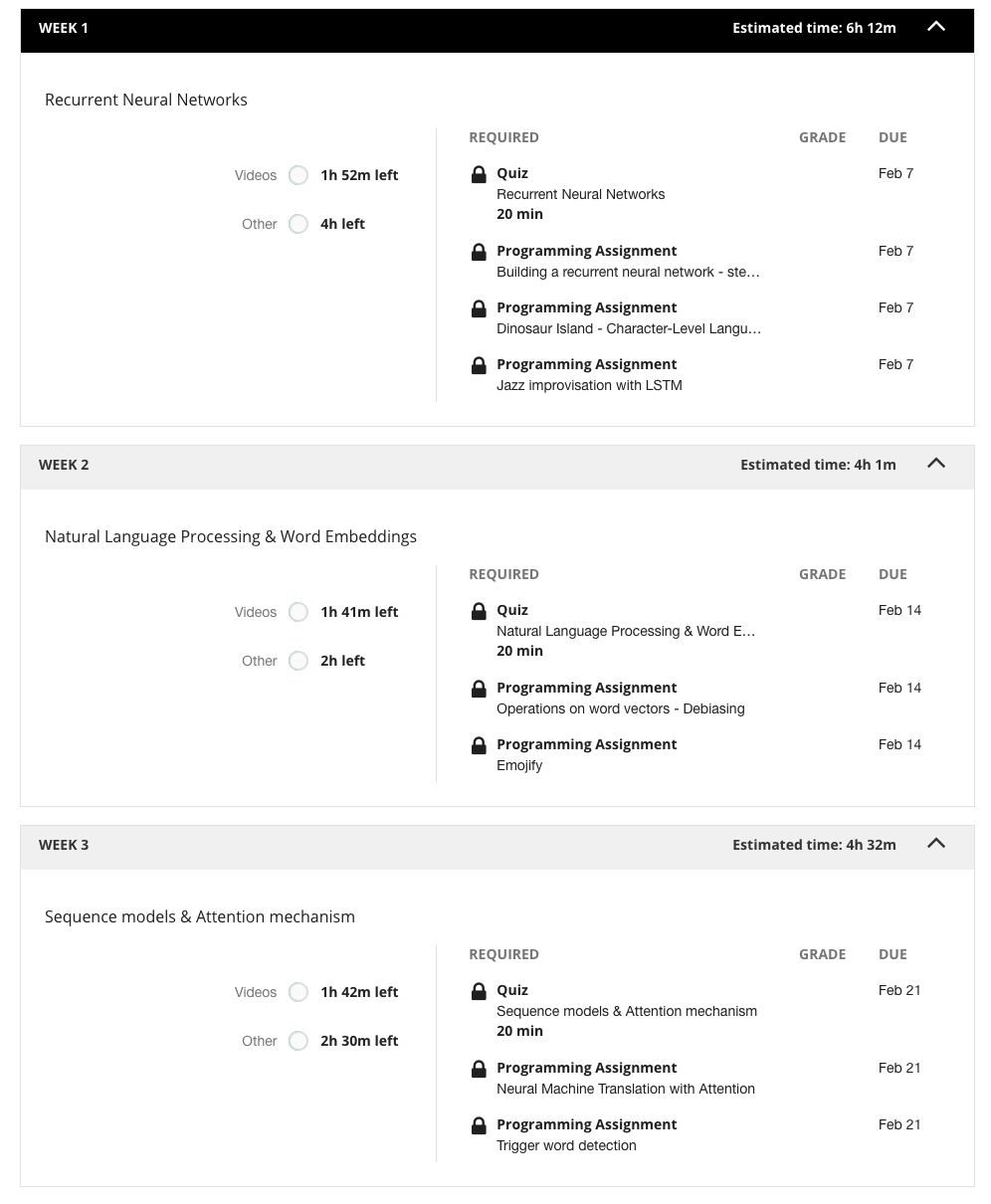Click lock icon next to Jazz improvisation assignment

[x=479, y=365]
